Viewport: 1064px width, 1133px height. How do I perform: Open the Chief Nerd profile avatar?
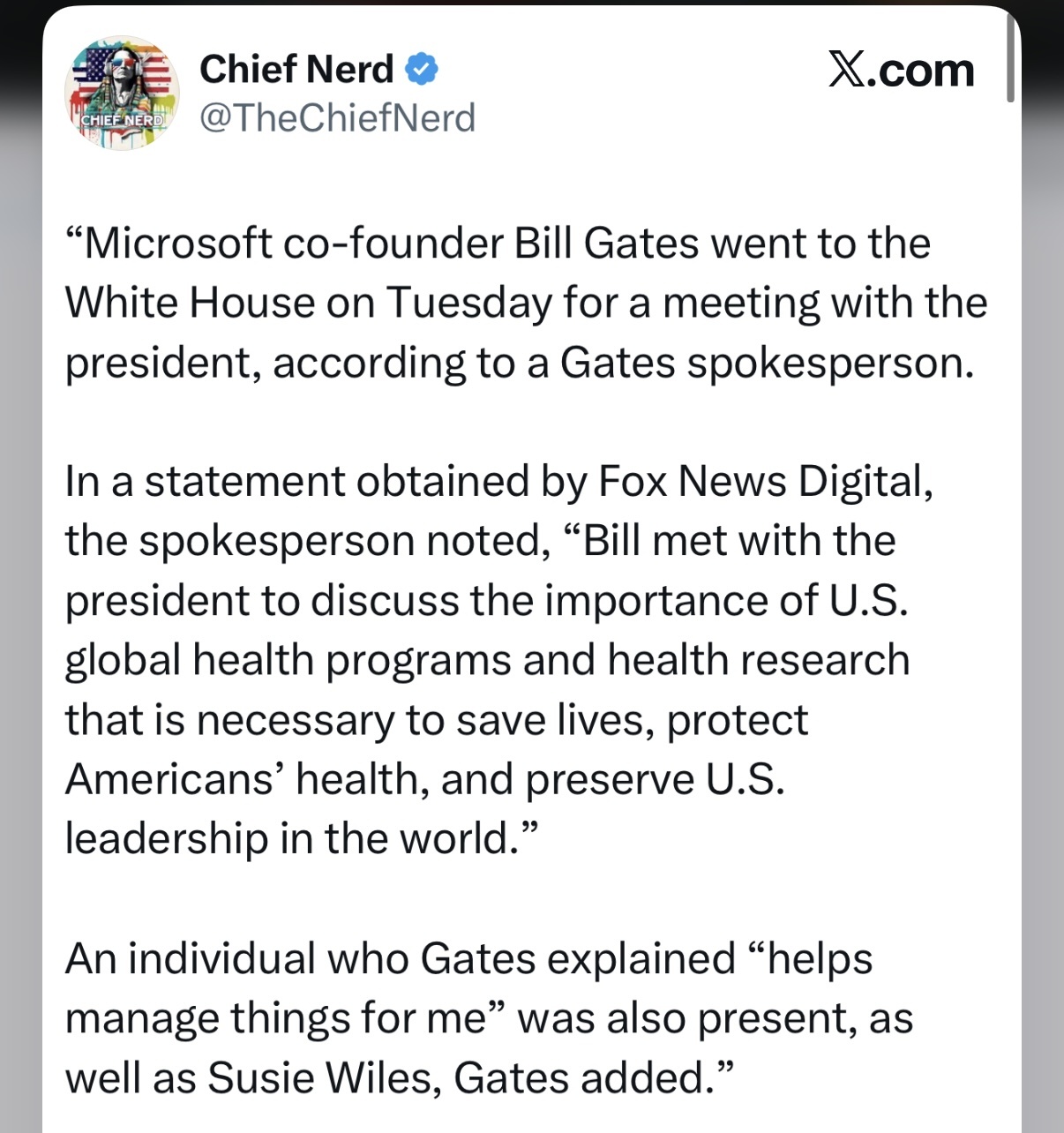click(122, 93)
